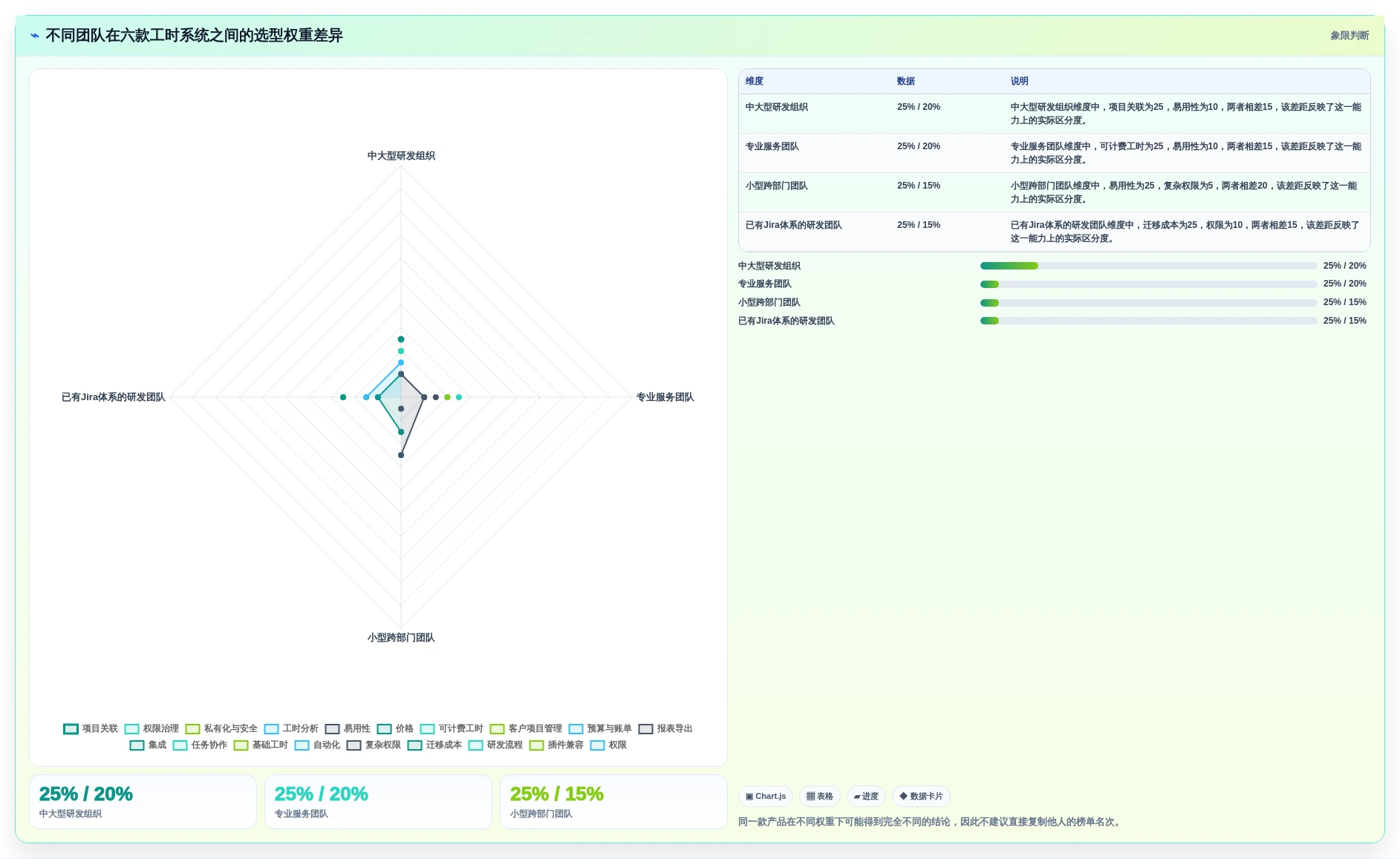Select the 进度 chip
The width and height of the screenshot is (1400, 859).
pos(866,797)
